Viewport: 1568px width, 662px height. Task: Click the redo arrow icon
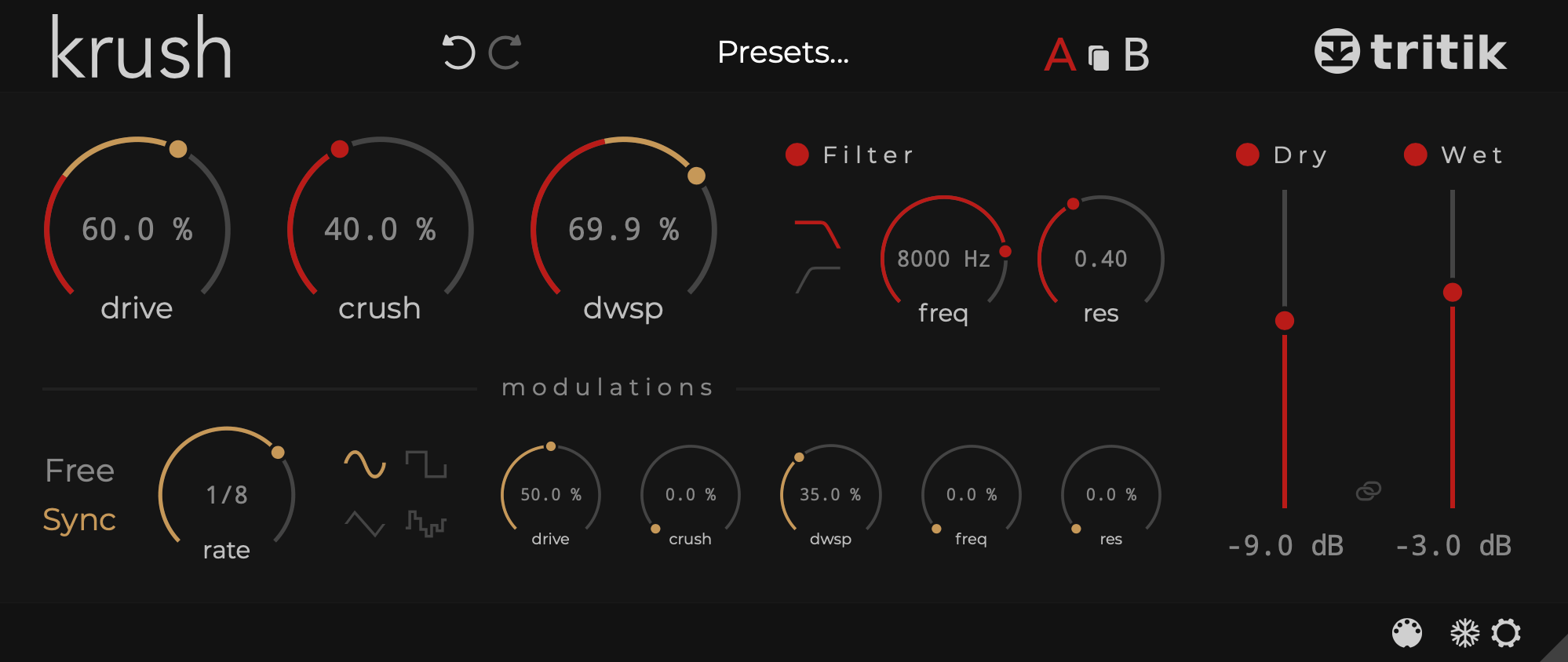pyautogui.click(x=505, y=53)
